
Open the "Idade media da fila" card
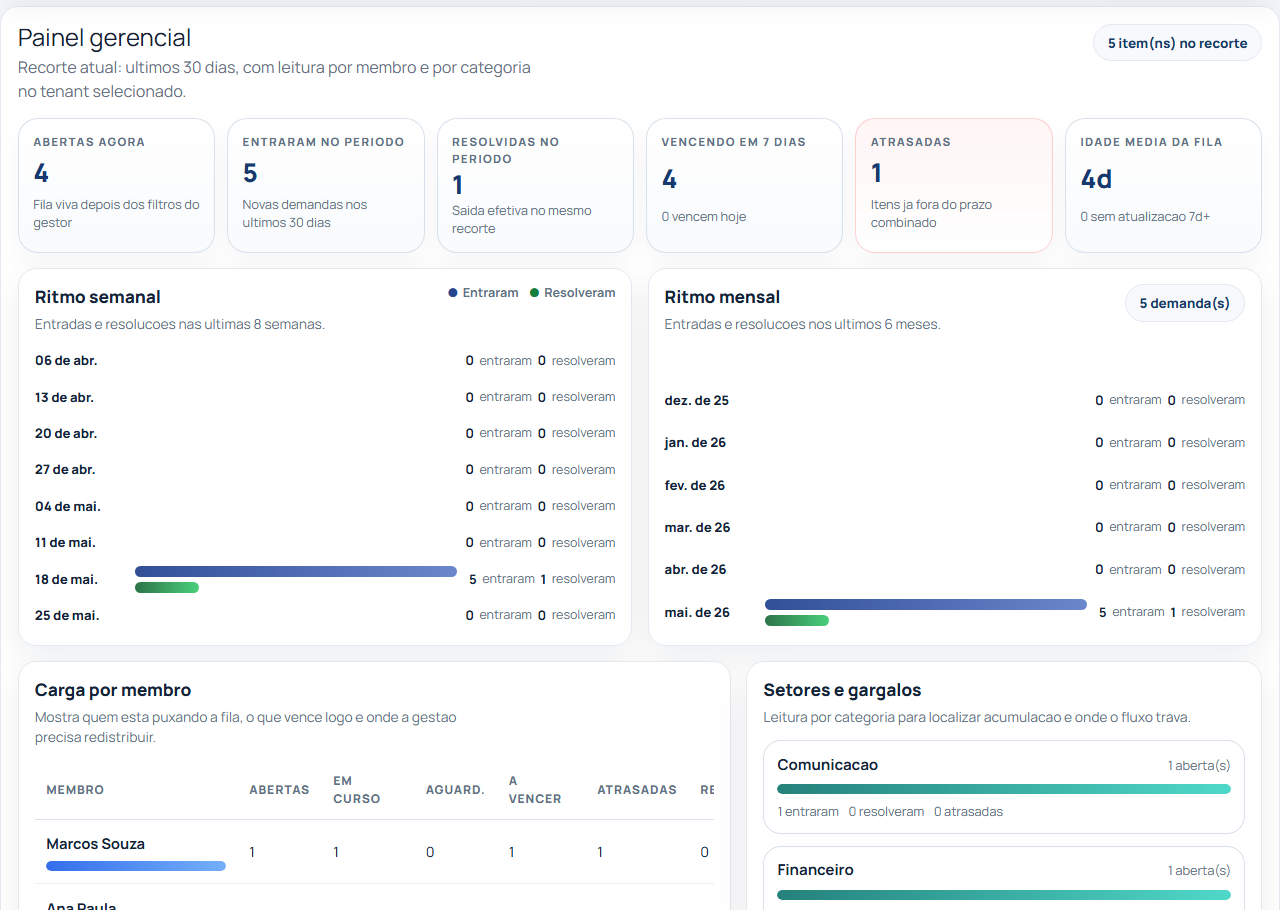[1163, 185]
